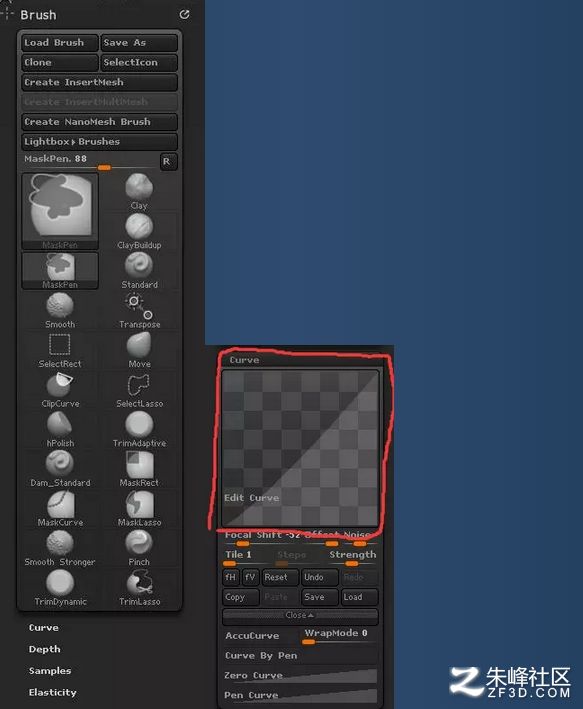Pick the Transpose brush icon
The width and height of the screenshot is (583, 709).
coord(139,310)
